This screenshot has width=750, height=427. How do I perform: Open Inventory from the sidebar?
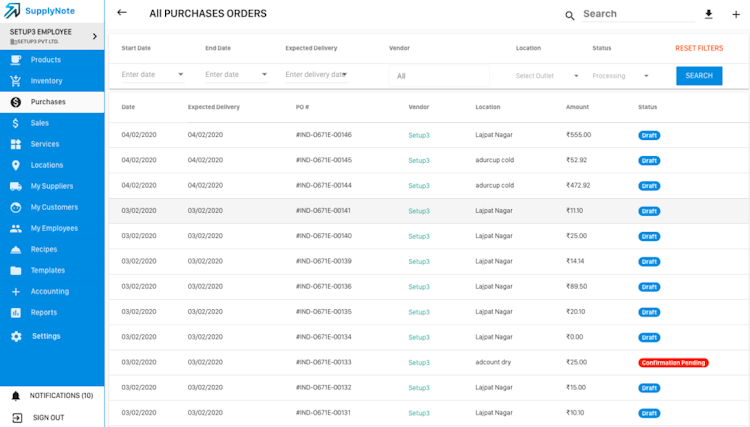[x=46, y=81]
